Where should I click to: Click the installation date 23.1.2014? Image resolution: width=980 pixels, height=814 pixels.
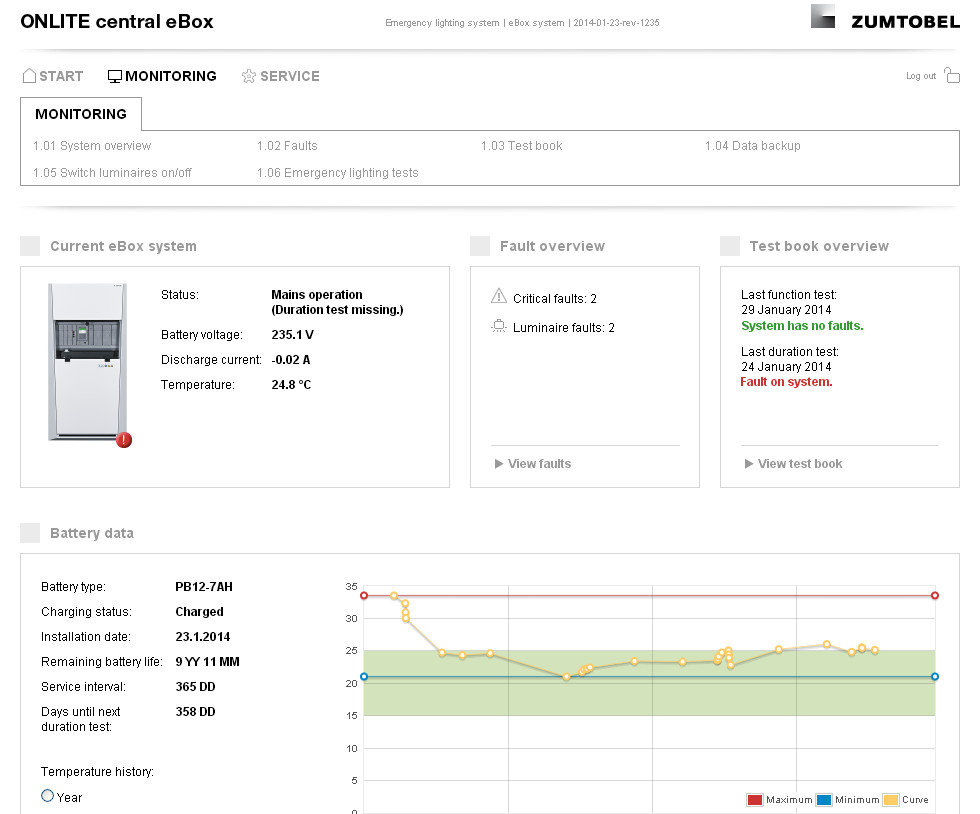point(202,636)
